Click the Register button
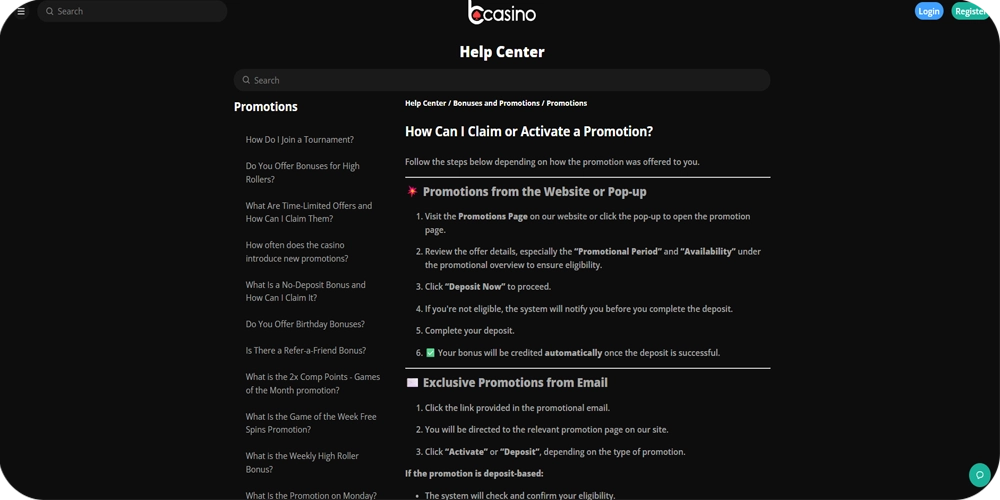The height and width of the screenshot is (500, 1000). pyautogui.click(x=969, y=11)
